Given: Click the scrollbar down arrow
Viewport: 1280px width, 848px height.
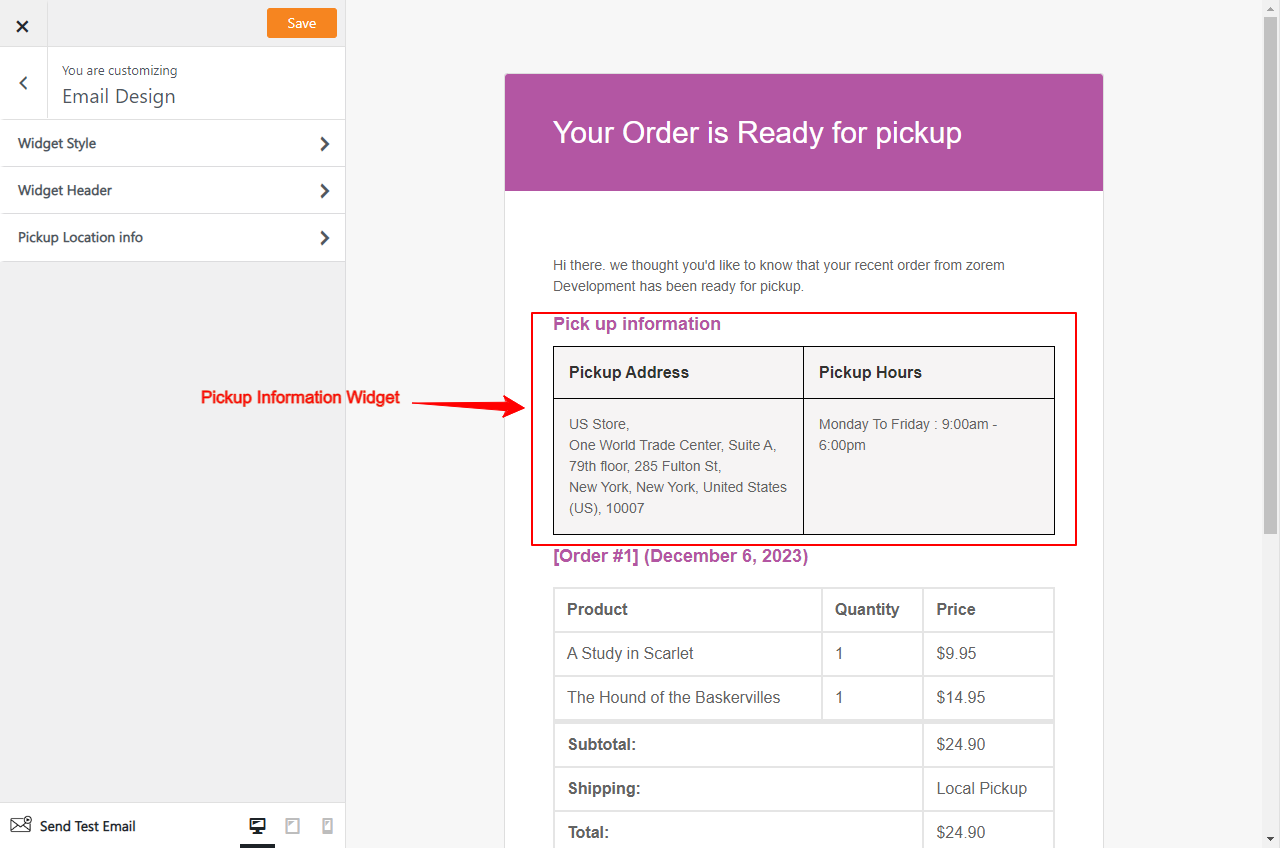Looking at the screenshot, I should [x=1272, y=840].
